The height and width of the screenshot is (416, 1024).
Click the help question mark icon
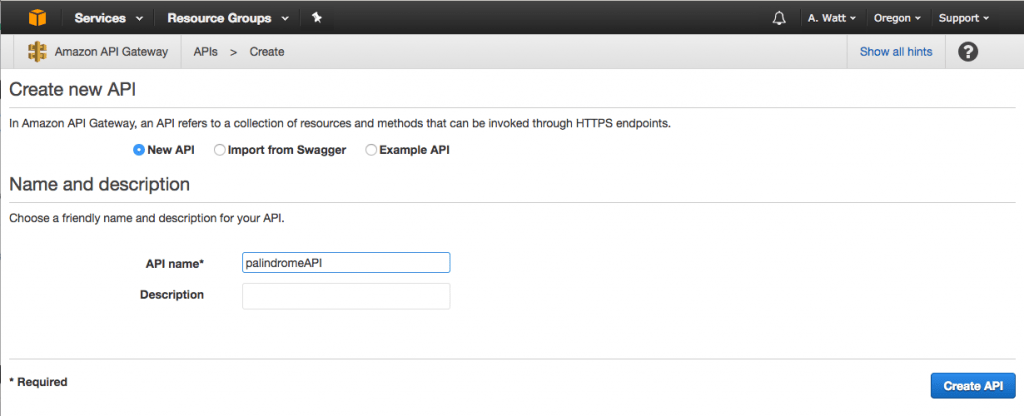[x=967, y=52]
